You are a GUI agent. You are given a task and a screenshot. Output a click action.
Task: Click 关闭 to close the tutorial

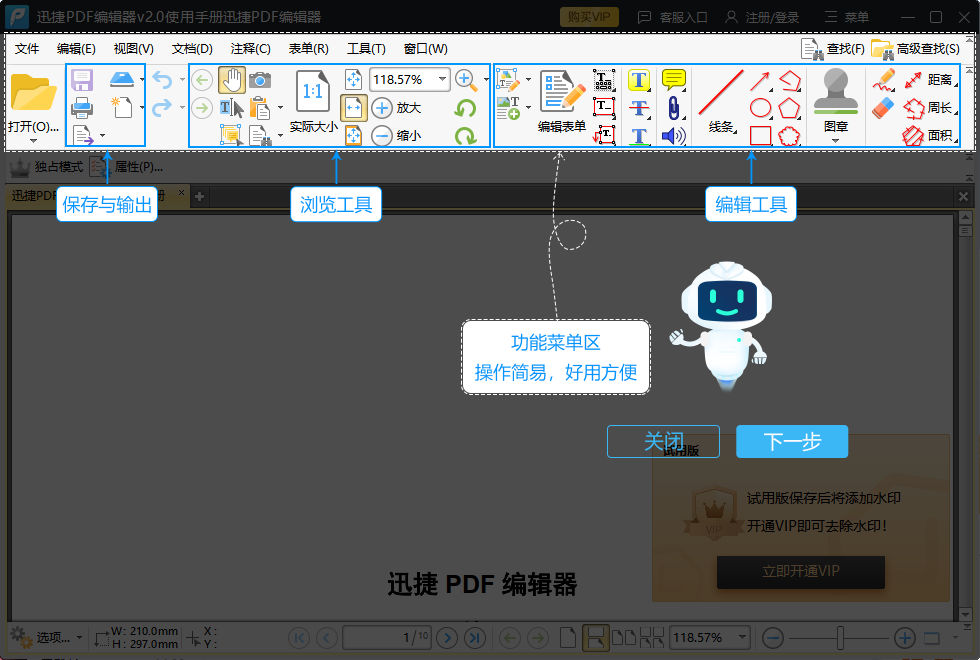663,442
